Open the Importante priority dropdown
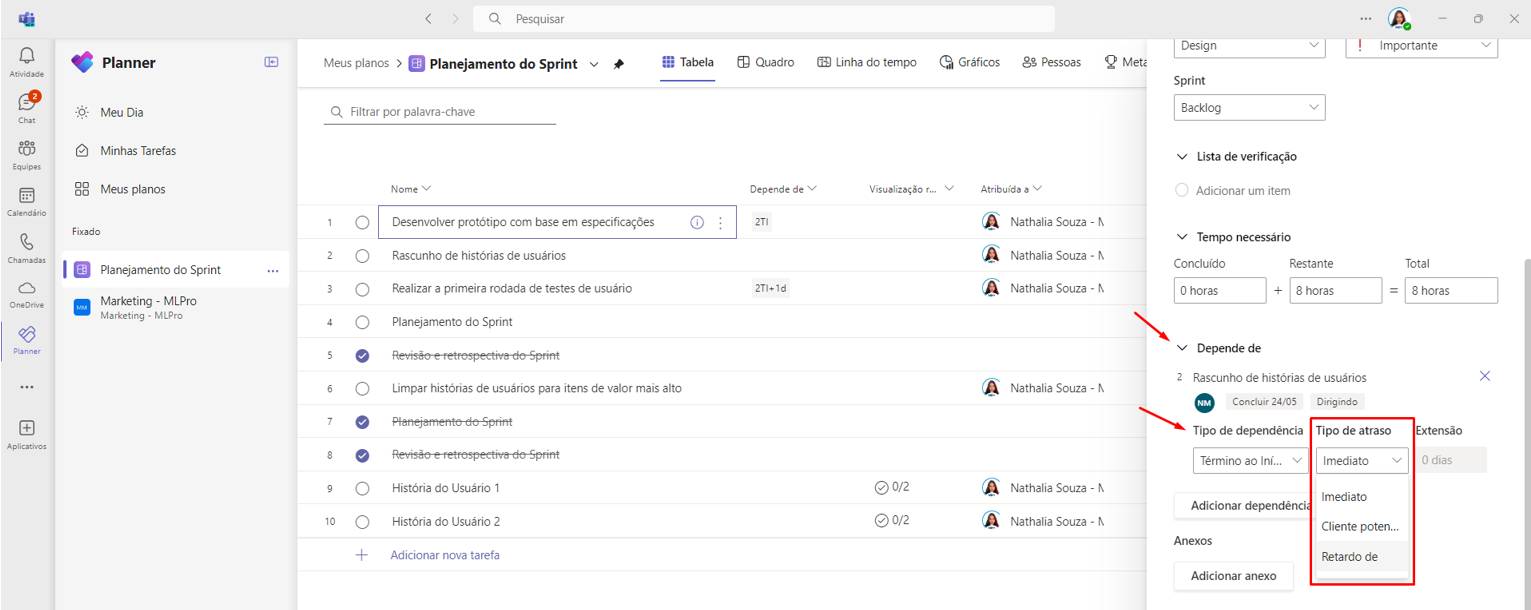Viewport: 1531px width, 610px height. point(1422,45)
